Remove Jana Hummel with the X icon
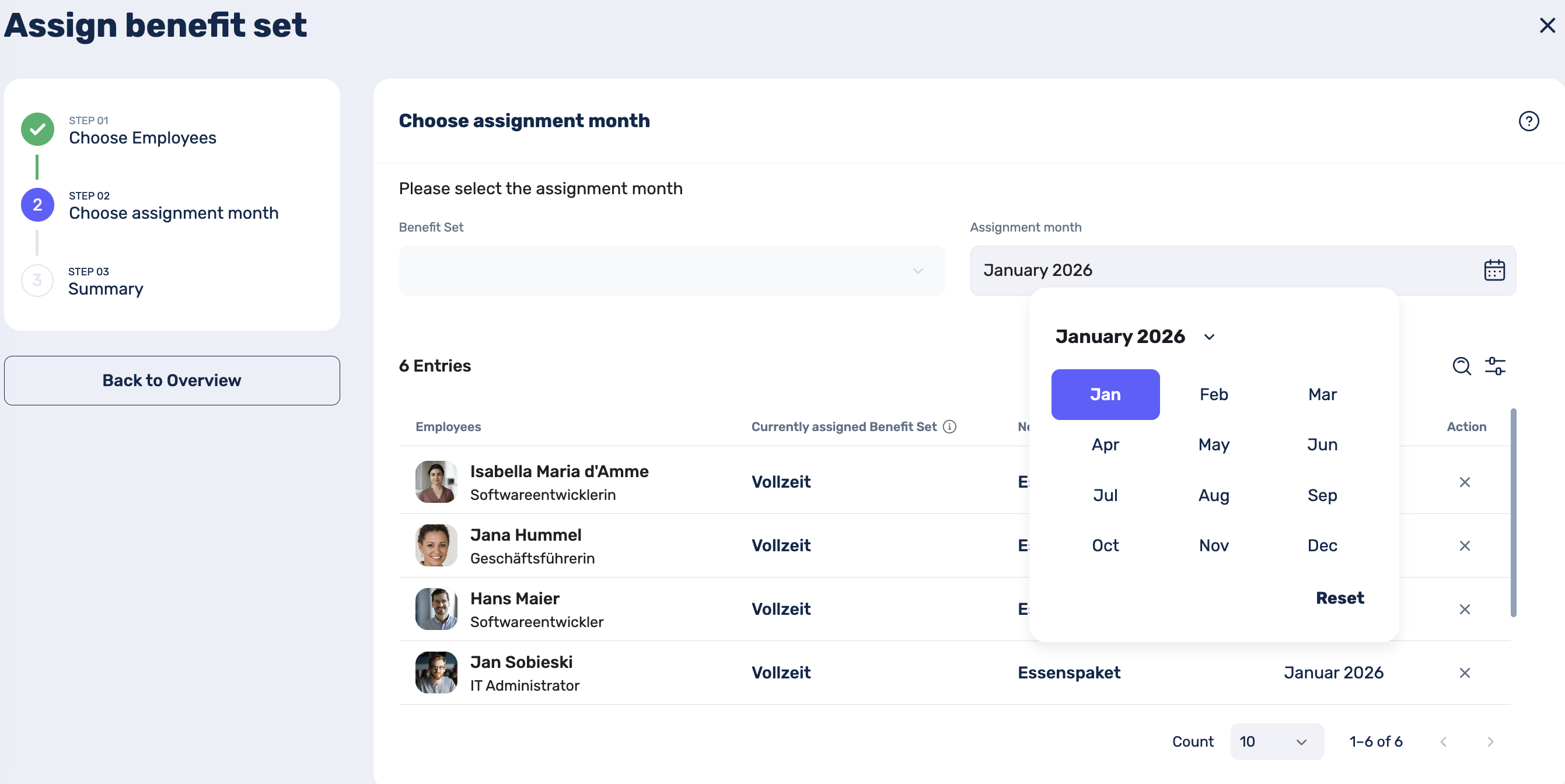 point(1464,545)
